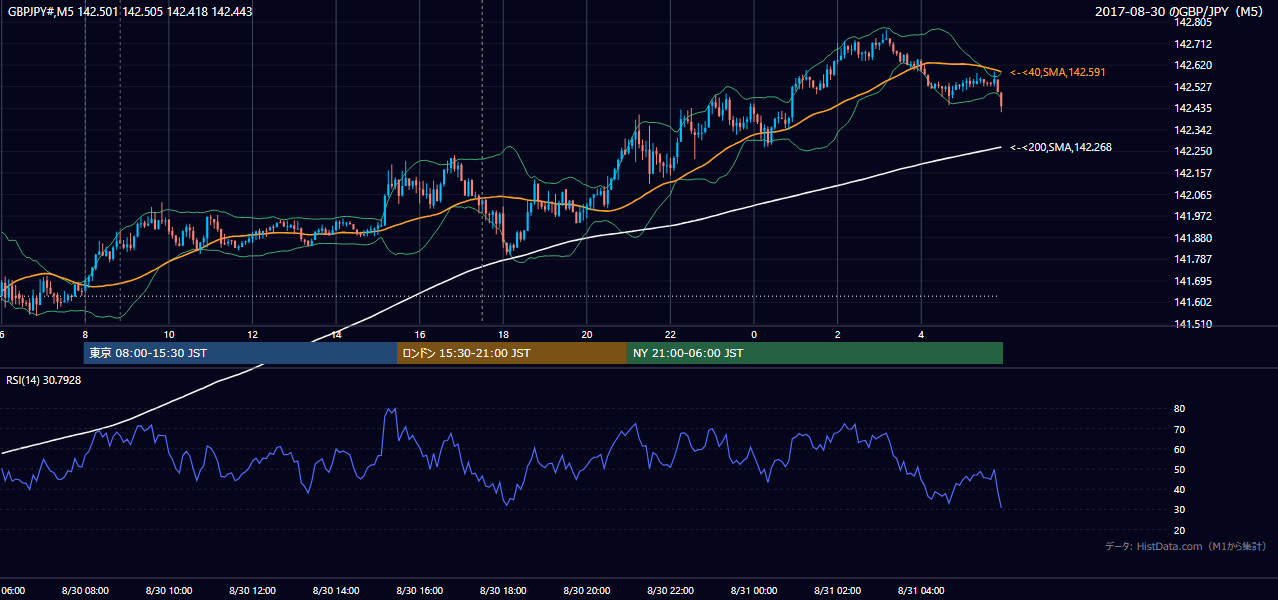1278x600 pixels.
Task: Click hour mark 18 on price chart axis
Action: pyautogui.click(x=503, y=335)
